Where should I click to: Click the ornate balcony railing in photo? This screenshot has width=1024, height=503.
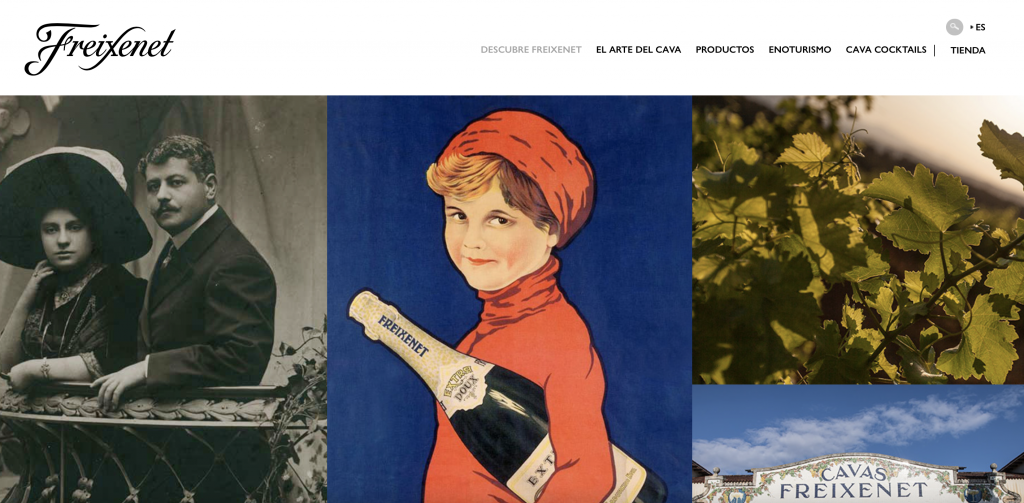point(150,444)
